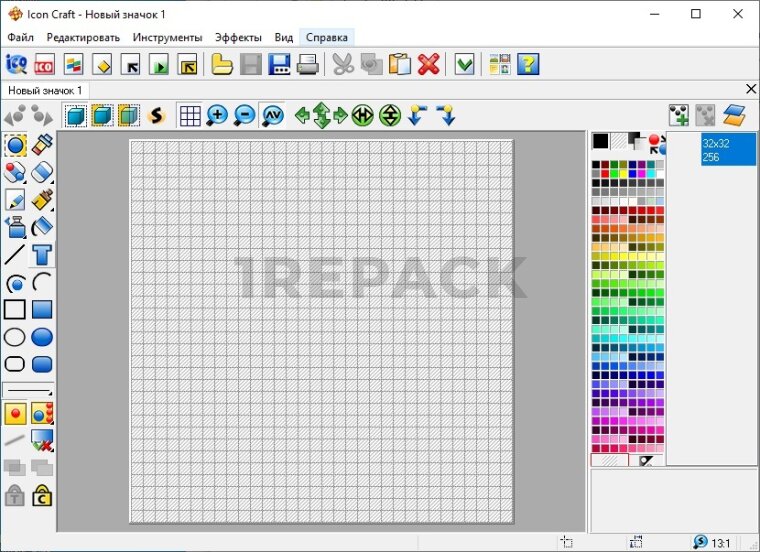The height and width of the screenshot is (552, 760).
Task: Click the add new image format icon
Action: point(679,116)
